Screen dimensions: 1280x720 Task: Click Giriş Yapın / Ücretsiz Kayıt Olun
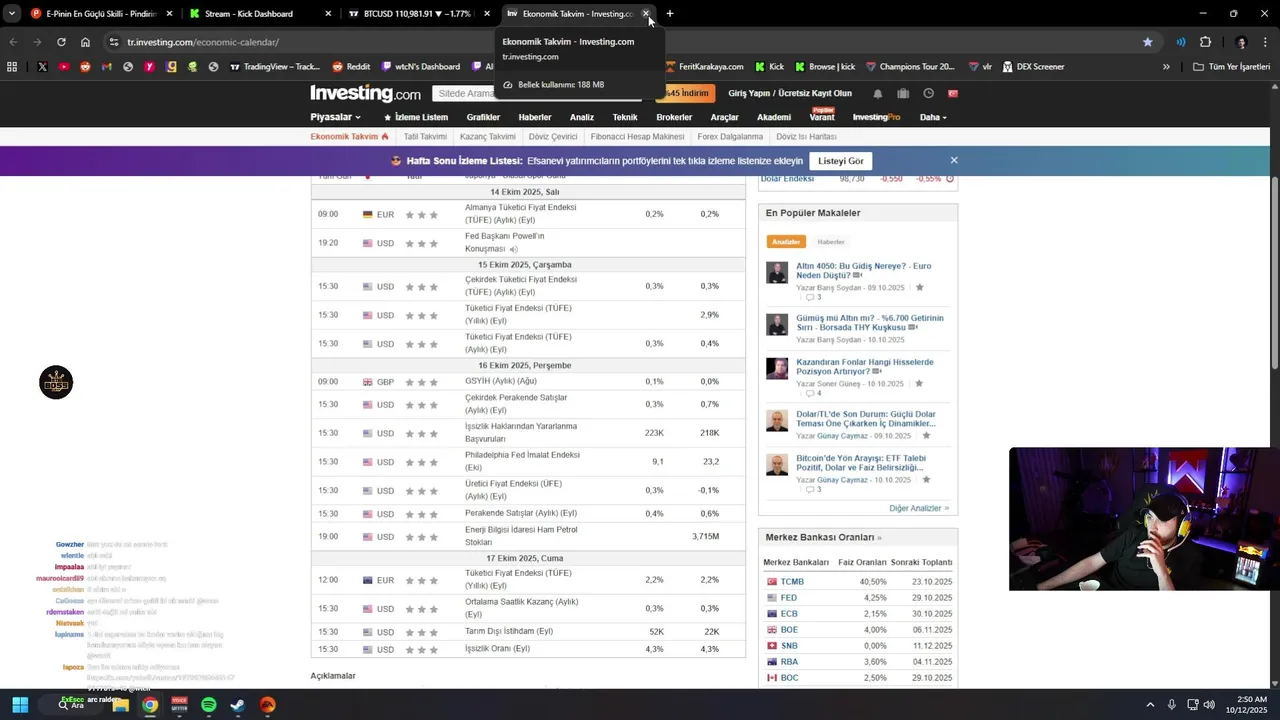790,93
